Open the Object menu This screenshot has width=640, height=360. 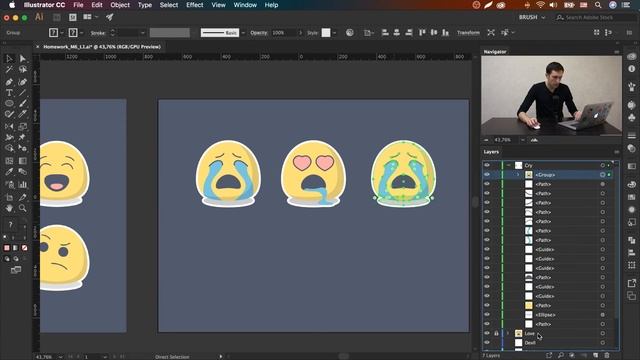pyautogui.click(x=120, y=5)
